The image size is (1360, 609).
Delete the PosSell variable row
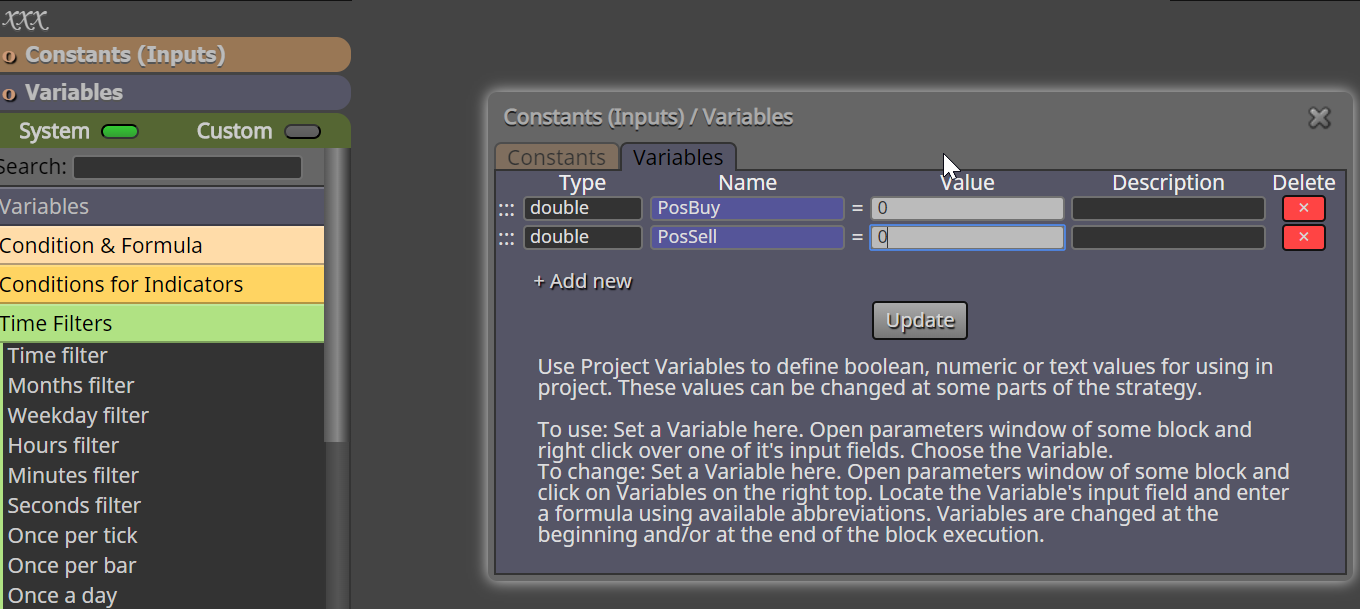click(x=1303, y=238)
